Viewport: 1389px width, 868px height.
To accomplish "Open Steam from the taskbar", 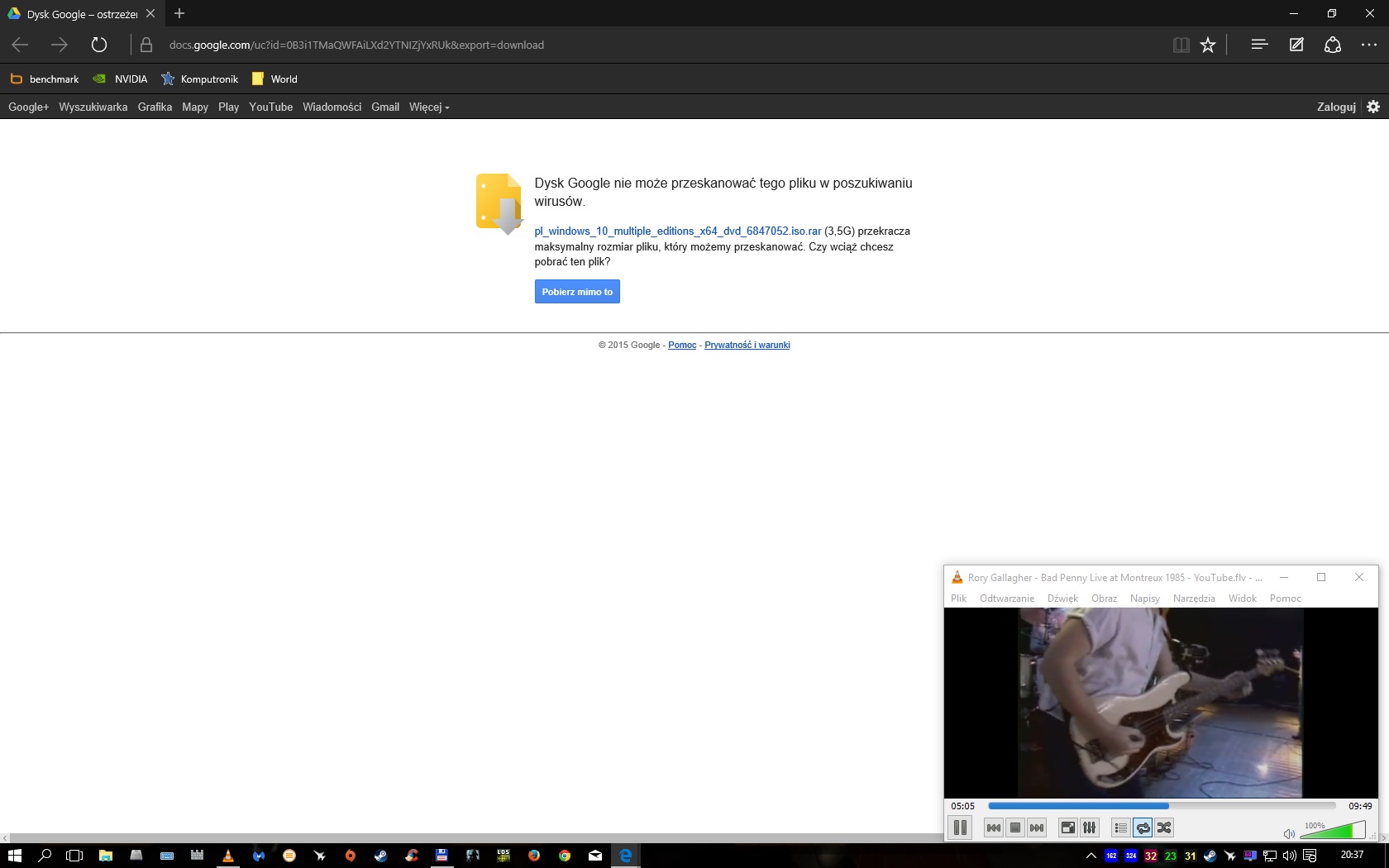I will 380,856.
